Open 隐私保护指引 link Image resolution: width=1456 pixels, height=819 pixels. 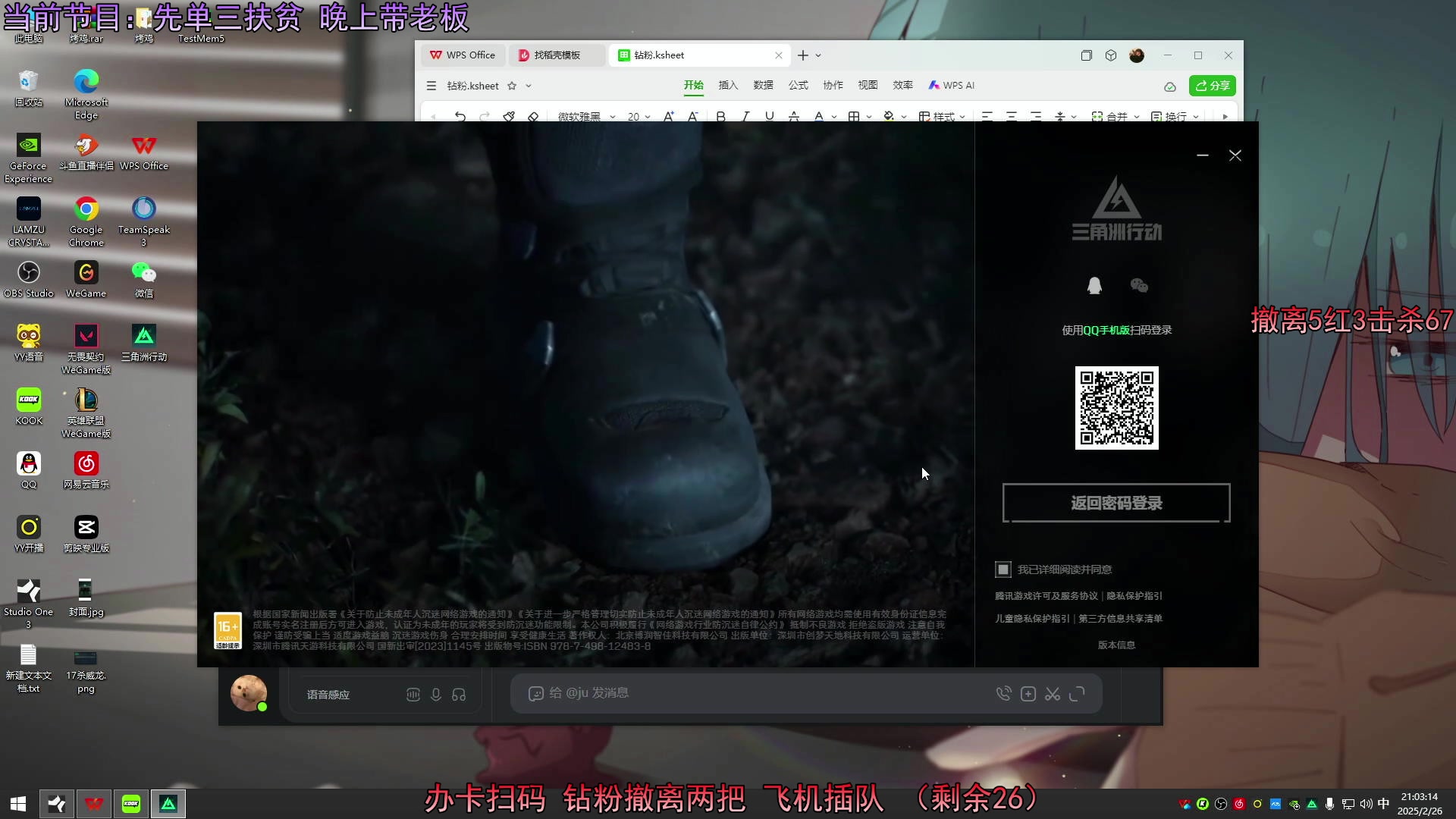(1134, 596)
